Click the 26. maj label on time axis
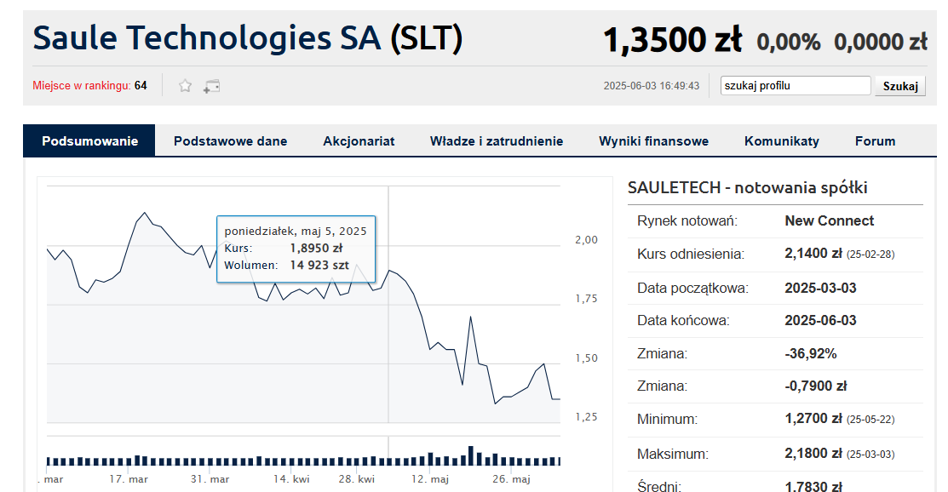Image resolution: width=948 pixels, height=492 pixels. (x=511, y=479)
